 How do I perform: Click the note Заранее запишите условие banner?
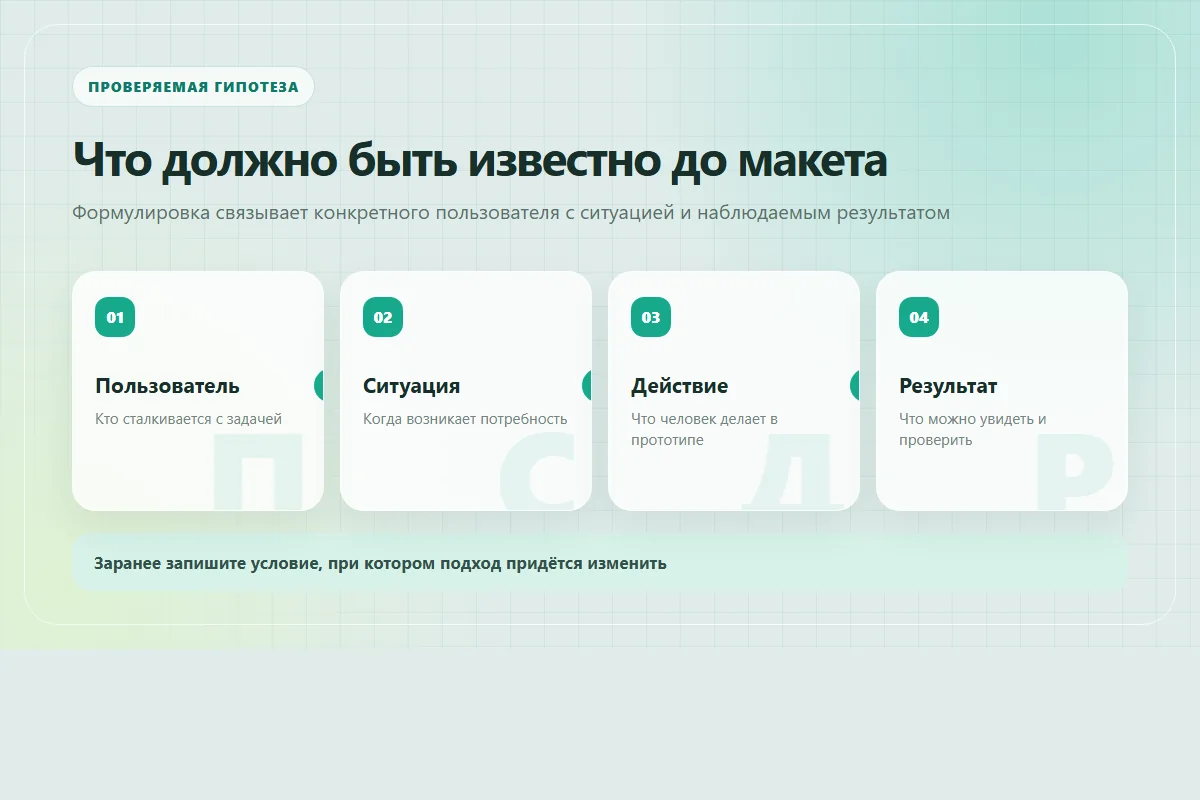pos(600,563)
